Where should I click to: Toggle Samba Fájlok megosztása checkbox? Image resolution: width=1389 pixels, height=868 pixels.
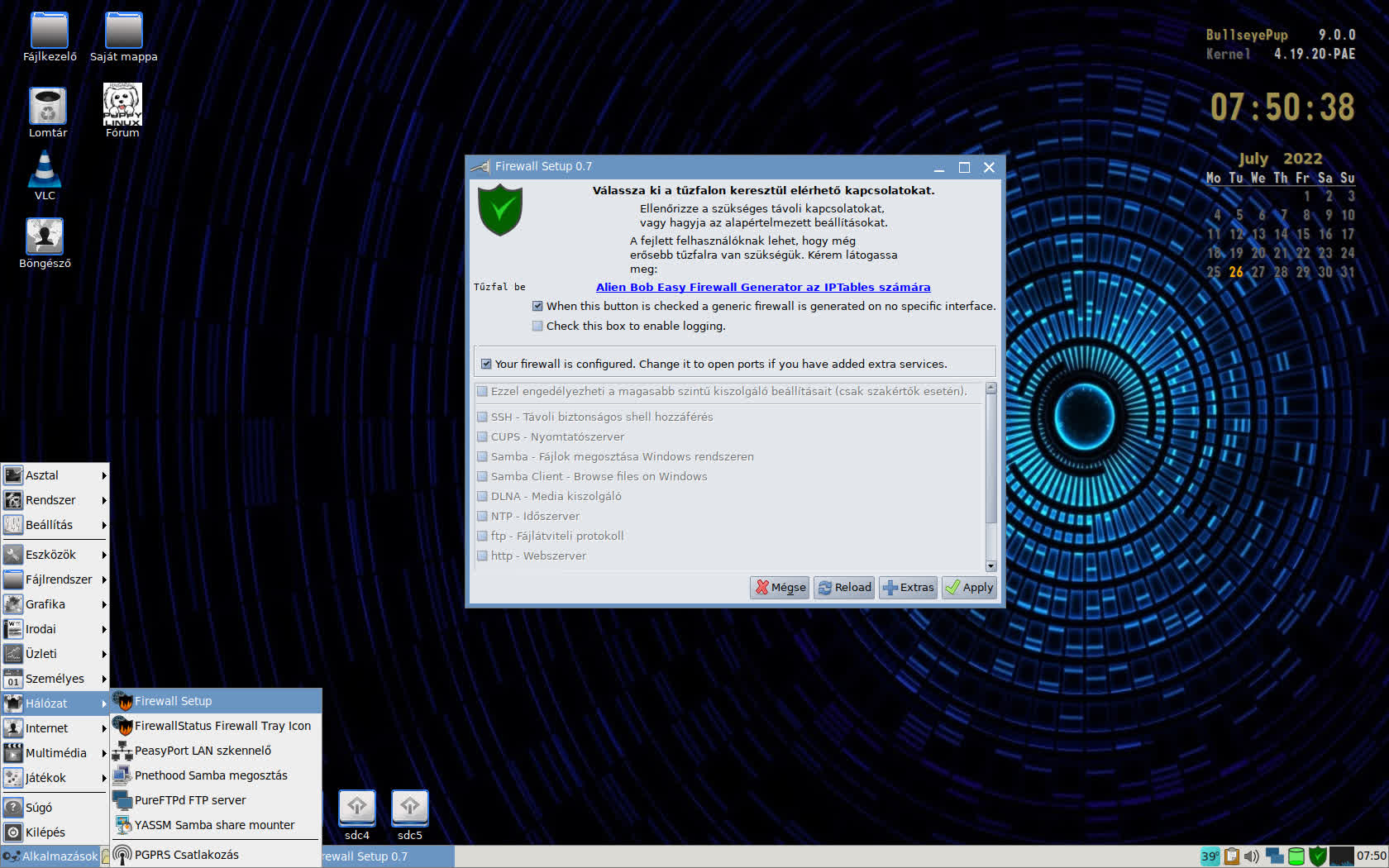tap(482, 456)
